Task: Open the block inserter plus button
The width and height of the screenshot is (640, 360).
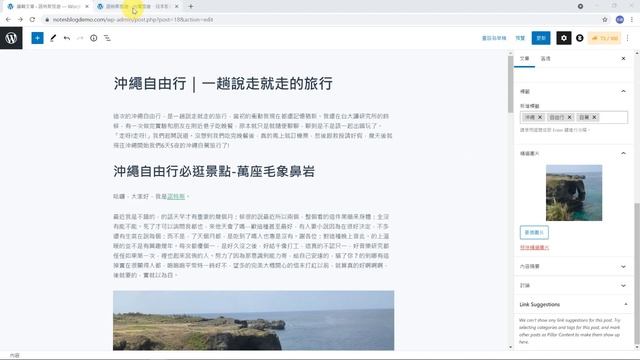Action: click(37, 38)
